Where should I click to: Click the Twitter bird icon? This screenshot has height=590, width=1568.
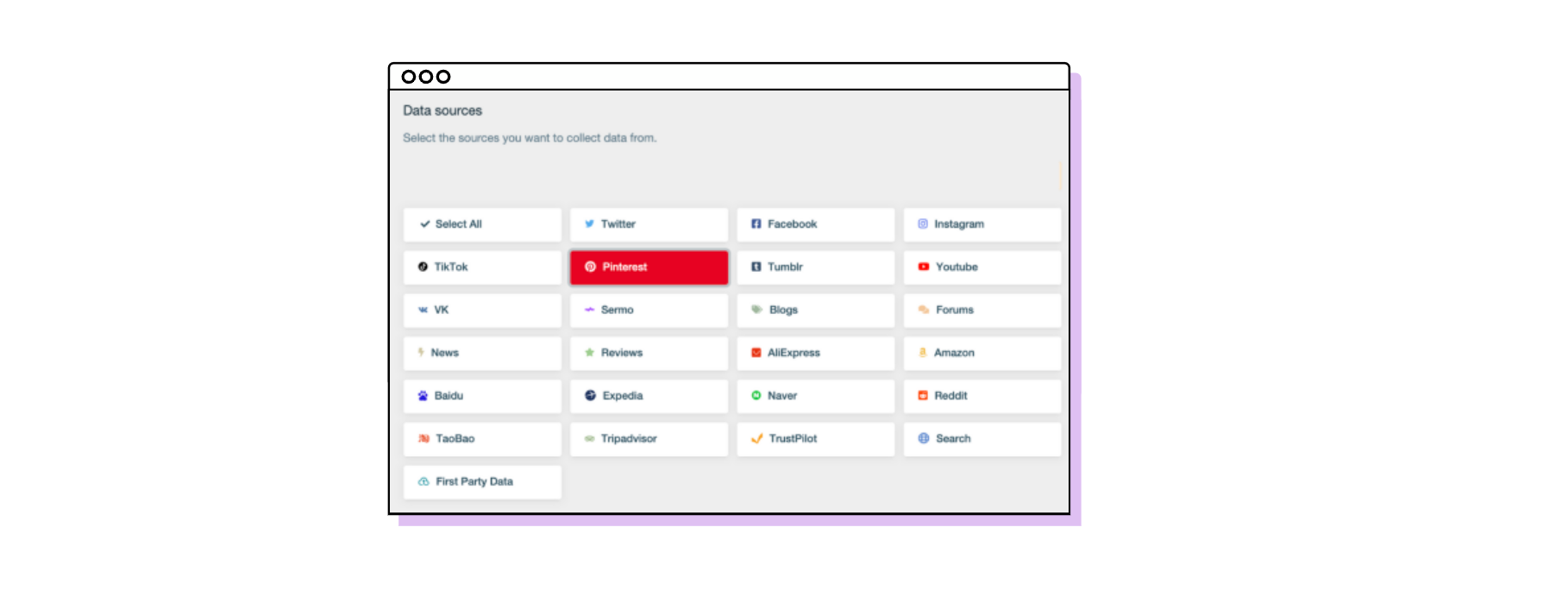click(589, 224)
